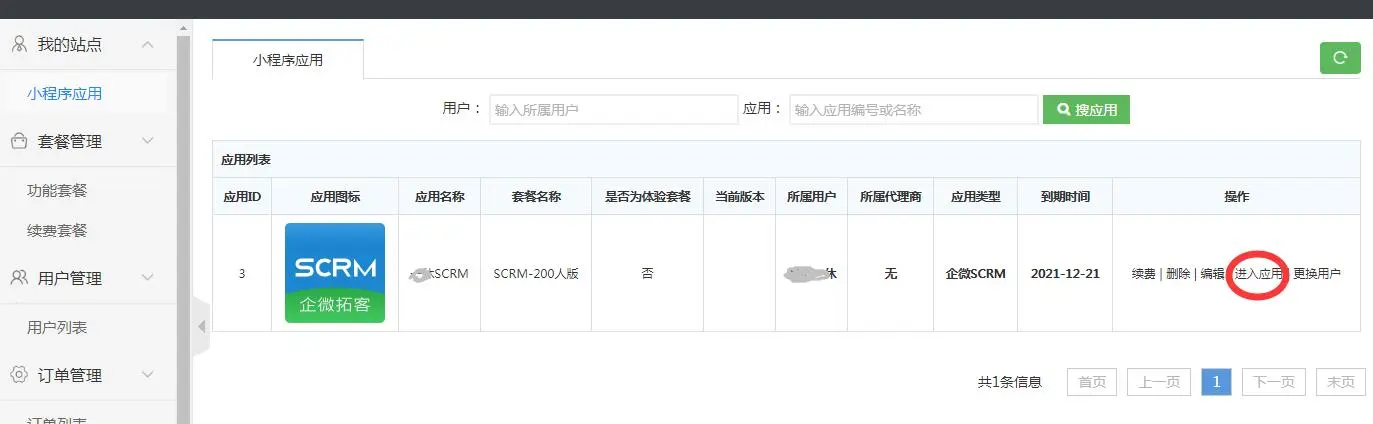Click the green refresh icon button

(1340, 57)
